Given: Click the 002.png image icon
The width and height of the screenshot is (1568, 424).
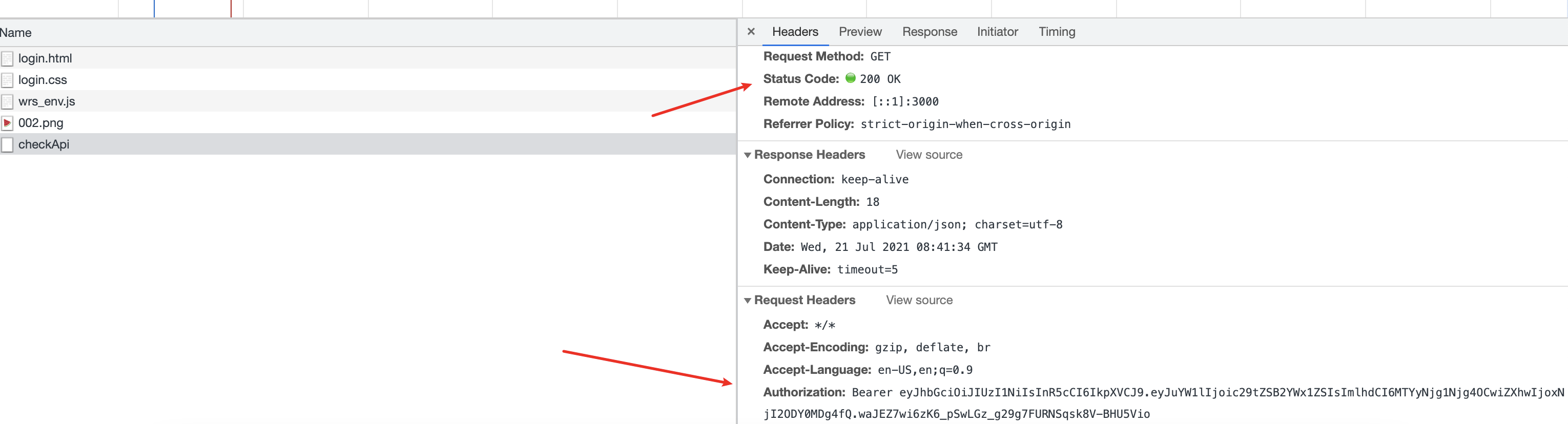Looking at the screenshot, I should point(7,123).
